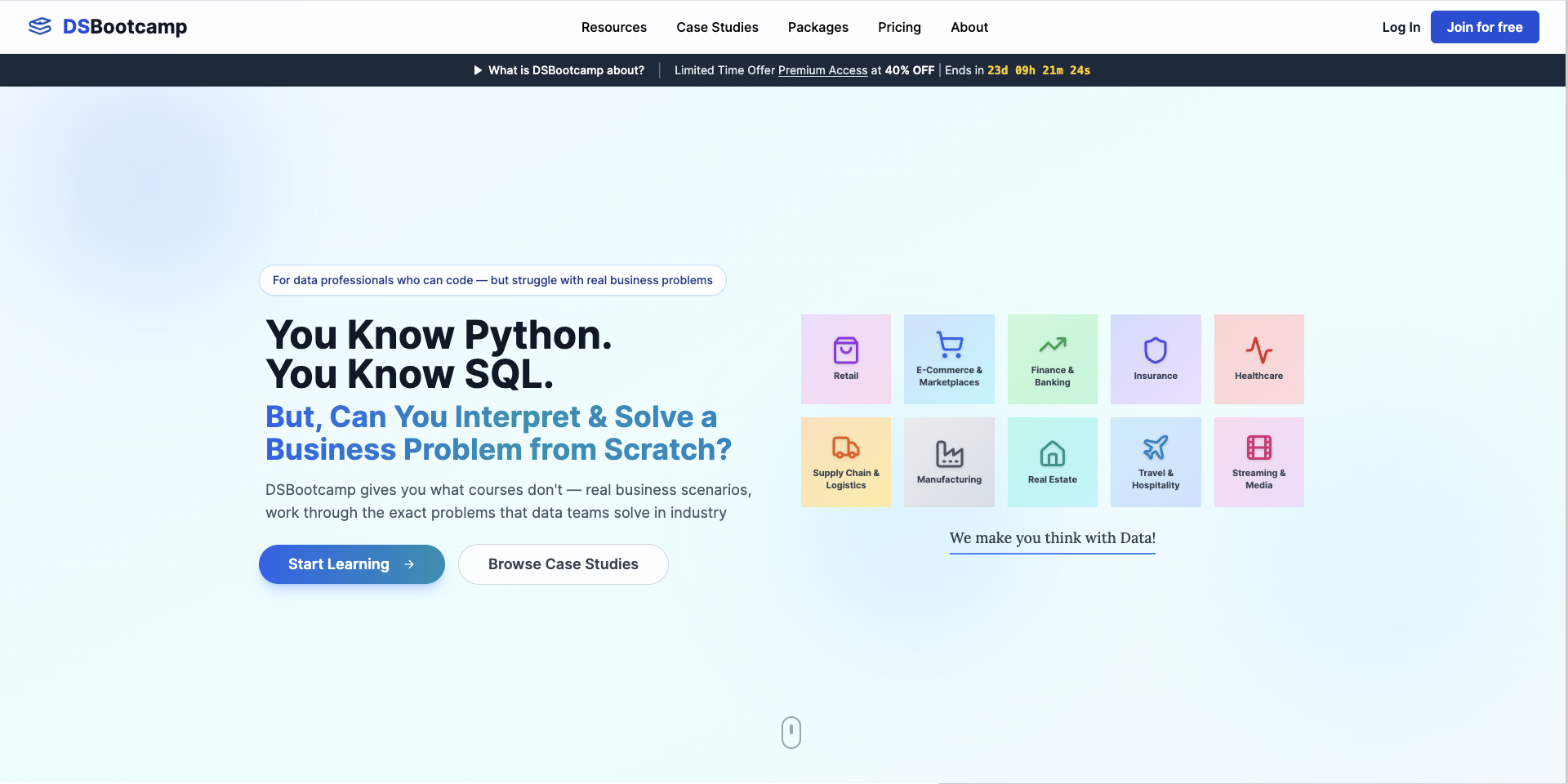This screenshot has height=784, width=1568.
Task: Click 'We make you think with Data!' text
Action: point(1053,537)
